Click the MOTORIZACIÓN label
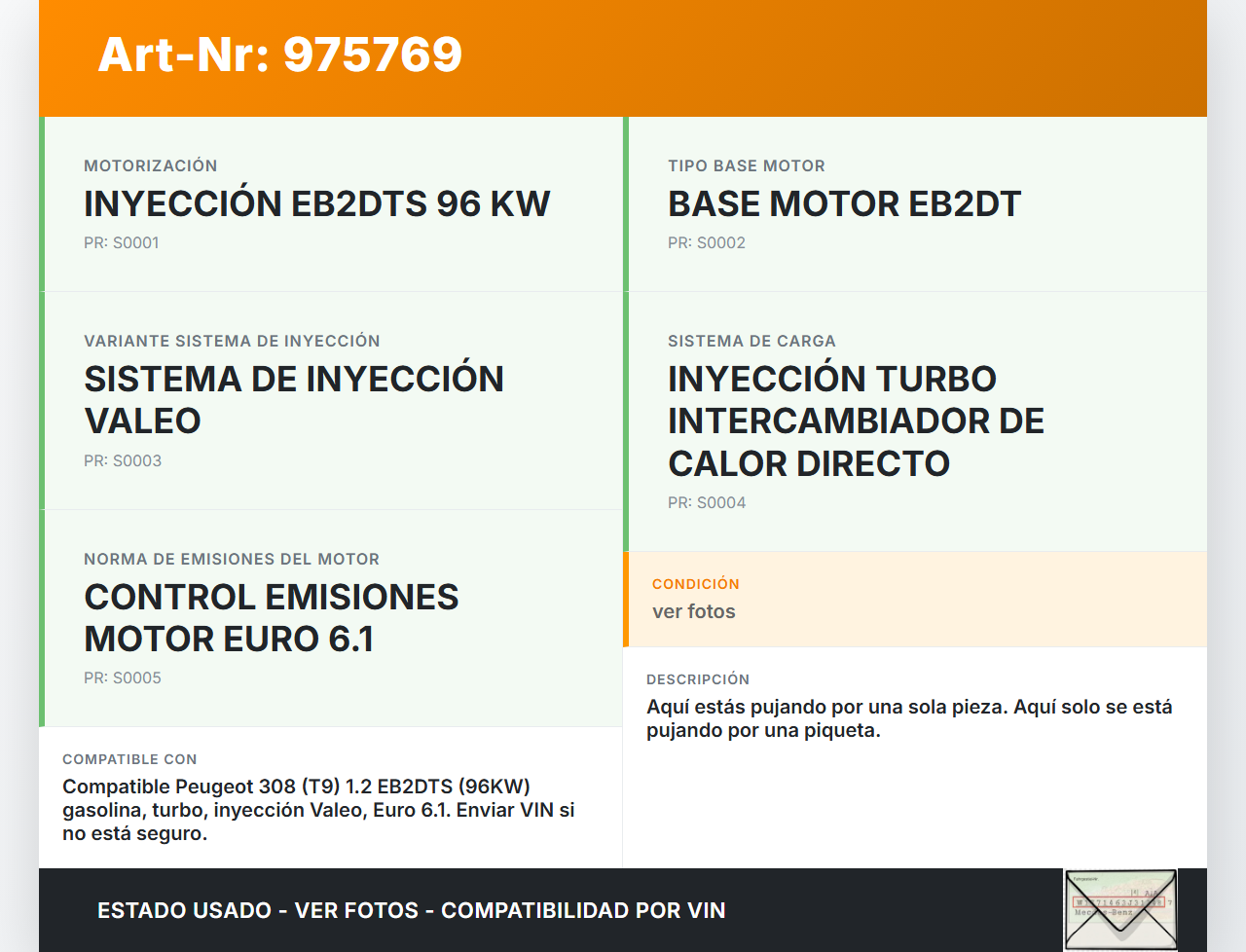Image resolution: width=1246 pixels, height=952 pixels. (151, 165)
